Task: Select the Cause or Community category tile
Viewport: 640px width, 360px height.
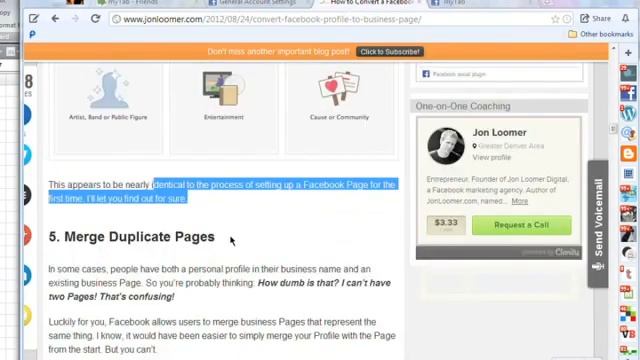Action: point(340,109)
